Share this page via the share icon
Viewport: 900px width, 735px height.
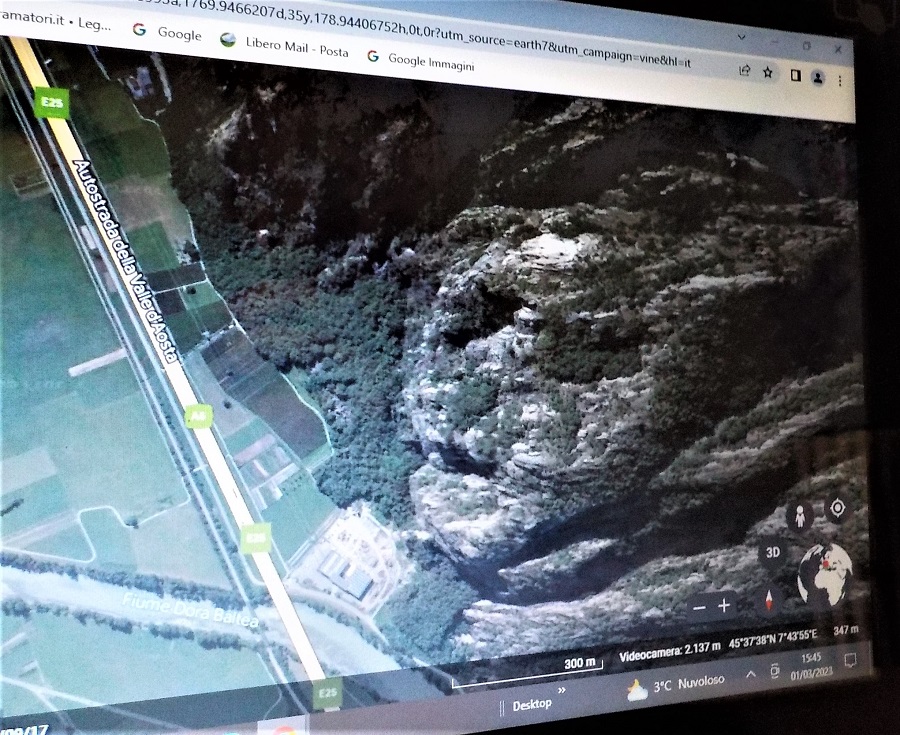(744, 70)
